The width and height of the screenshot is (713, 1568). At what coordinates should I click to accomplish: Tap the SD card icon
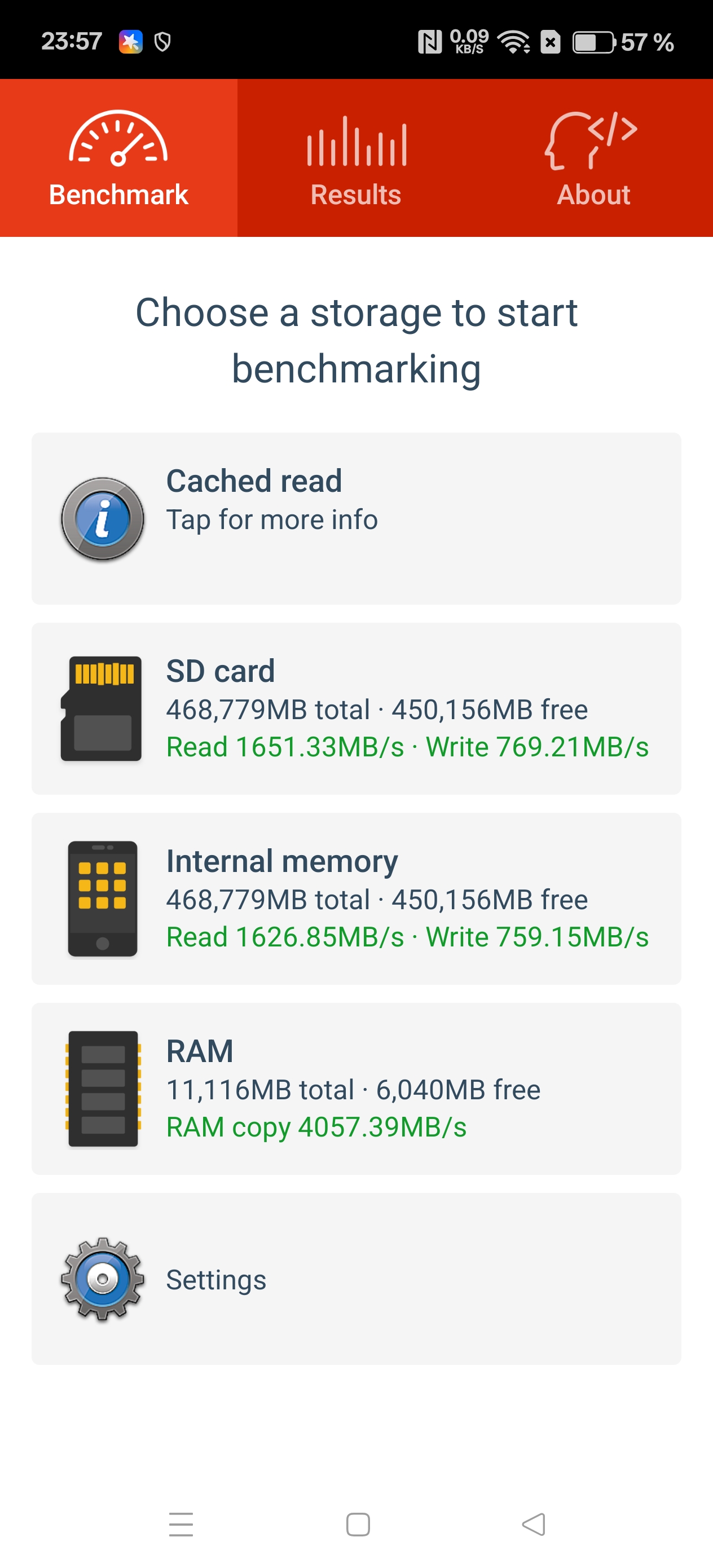(x=102, y=708)
